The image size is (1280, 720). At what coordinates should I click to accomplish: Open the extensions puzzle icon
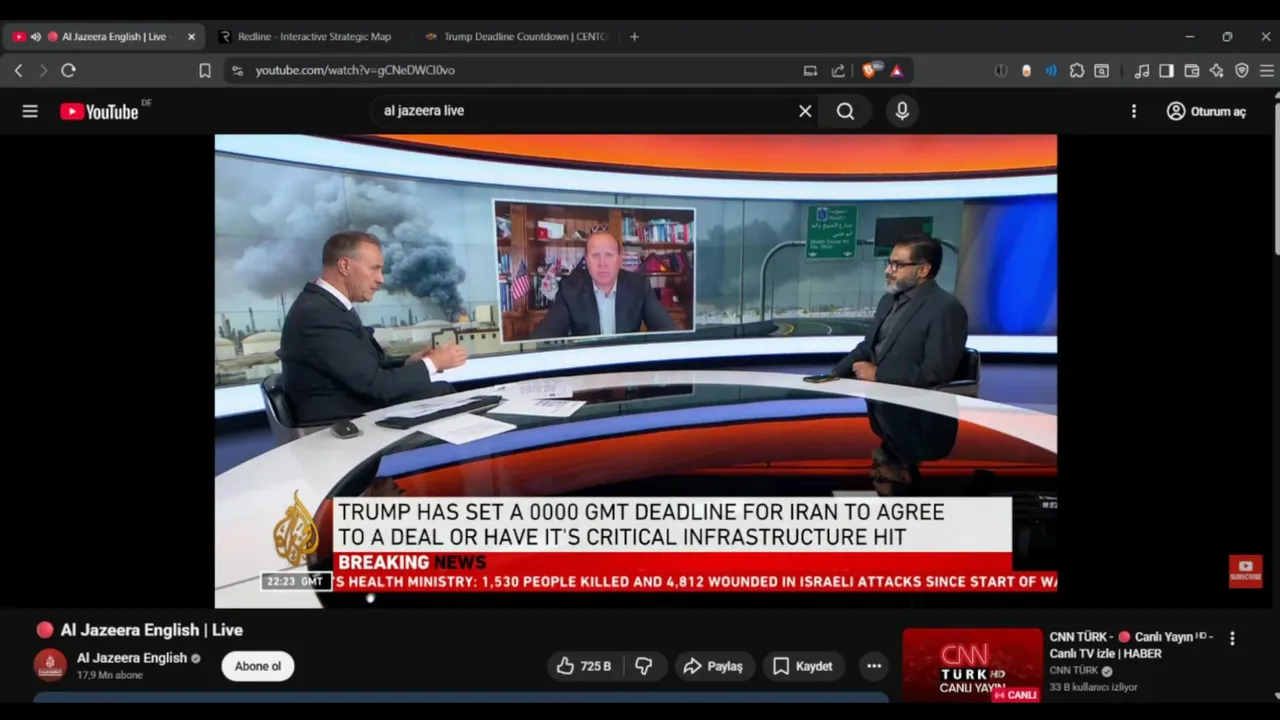point(1077,70)
